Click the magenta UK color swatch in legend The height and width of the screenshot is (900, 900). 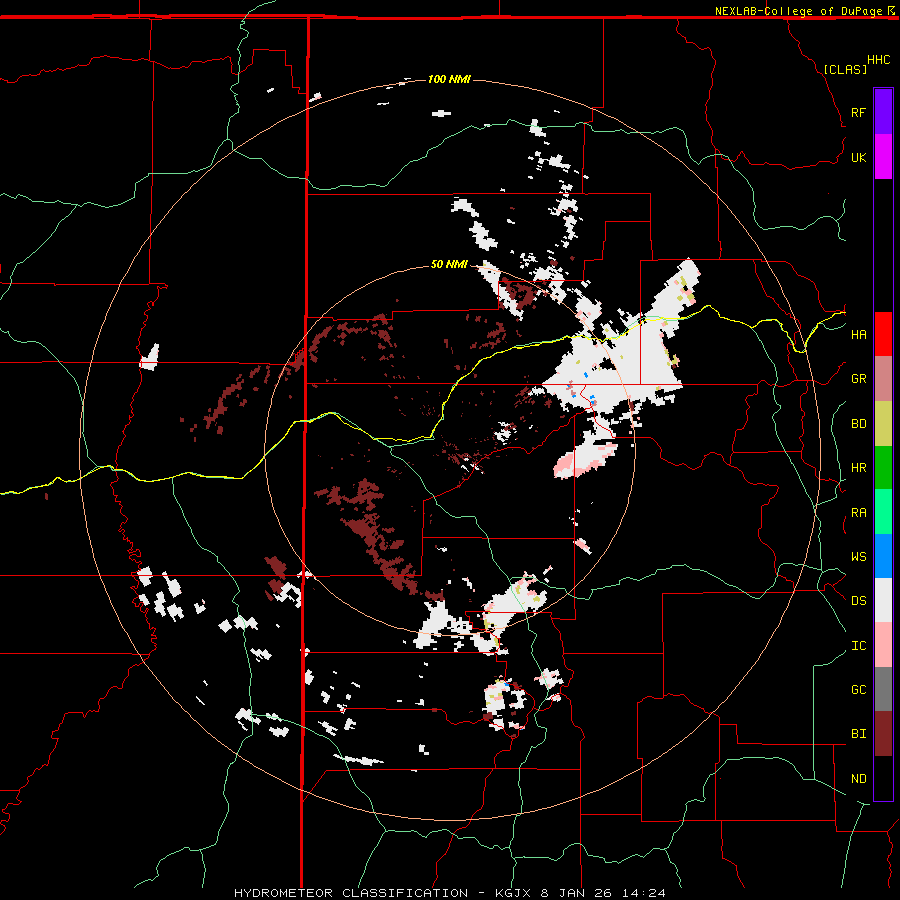[883, 157]
